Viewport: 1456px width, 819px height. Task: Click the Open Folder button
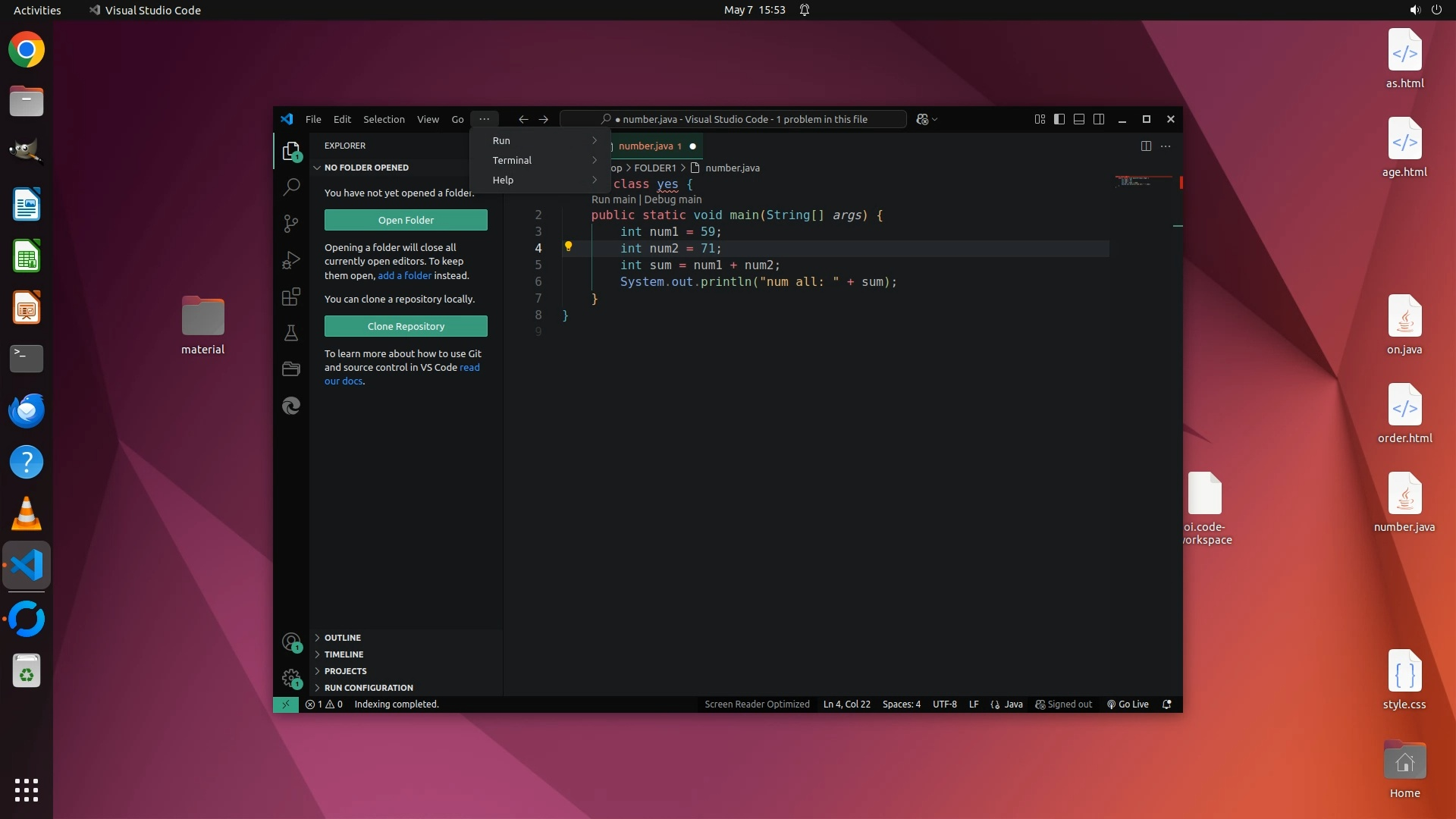point(406,220)
